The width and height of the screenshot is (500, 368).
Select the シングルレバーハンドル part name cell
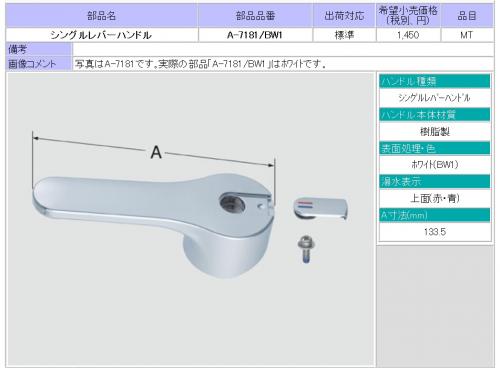pos(102,35)
